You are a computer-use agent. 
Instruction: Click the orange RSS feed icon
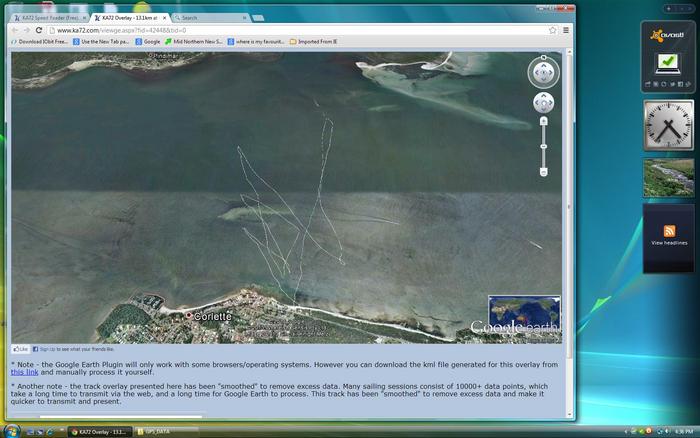point(669,231)
